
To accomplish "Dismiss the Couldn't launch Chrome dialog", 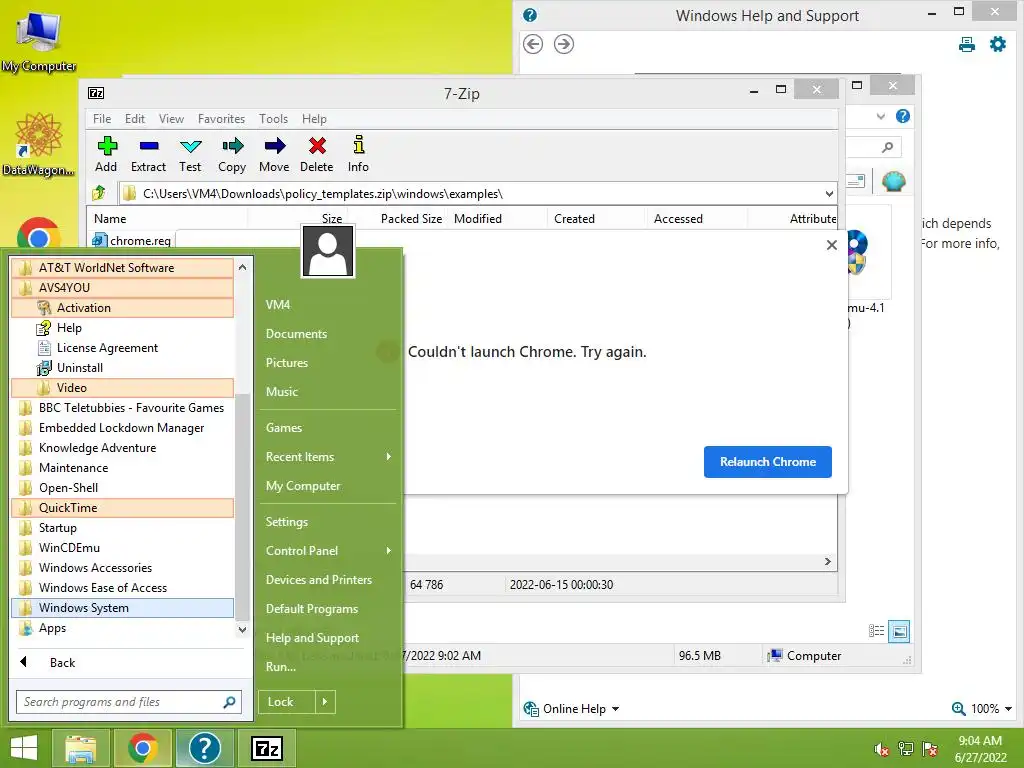I will click(x=831, y=245).
